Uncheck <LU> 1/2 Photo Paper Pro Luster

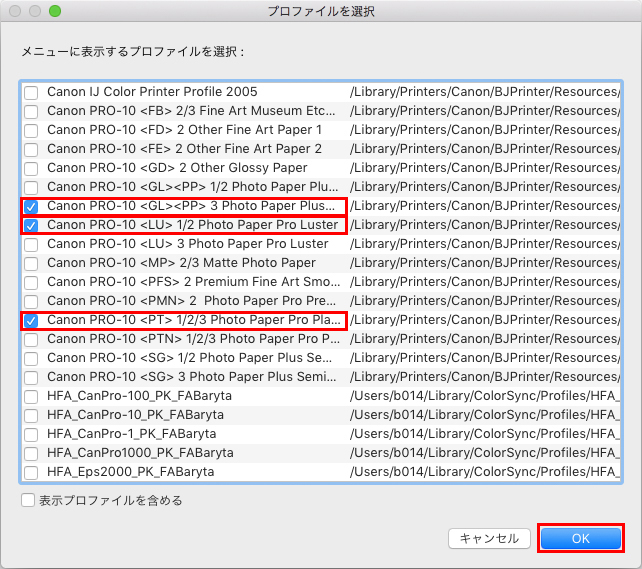pyautogui.click(x=31, y=226)
